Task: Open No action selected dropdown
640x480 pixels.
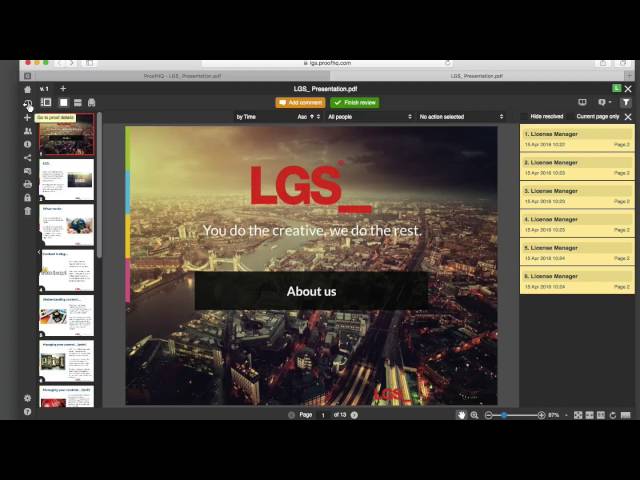Action: [461, 117]
